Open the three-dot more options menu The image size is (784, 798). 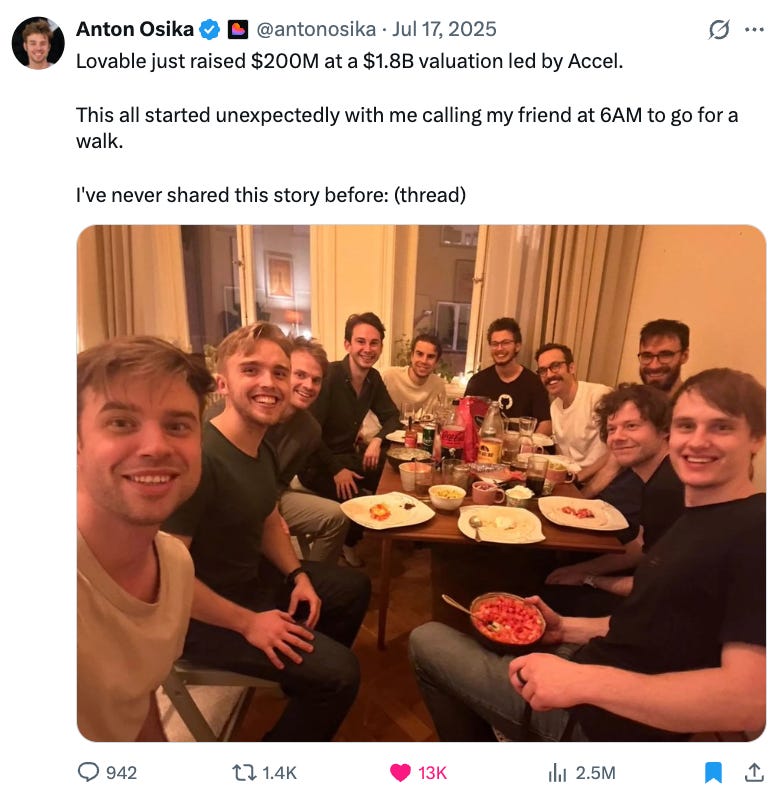point(754,30)
